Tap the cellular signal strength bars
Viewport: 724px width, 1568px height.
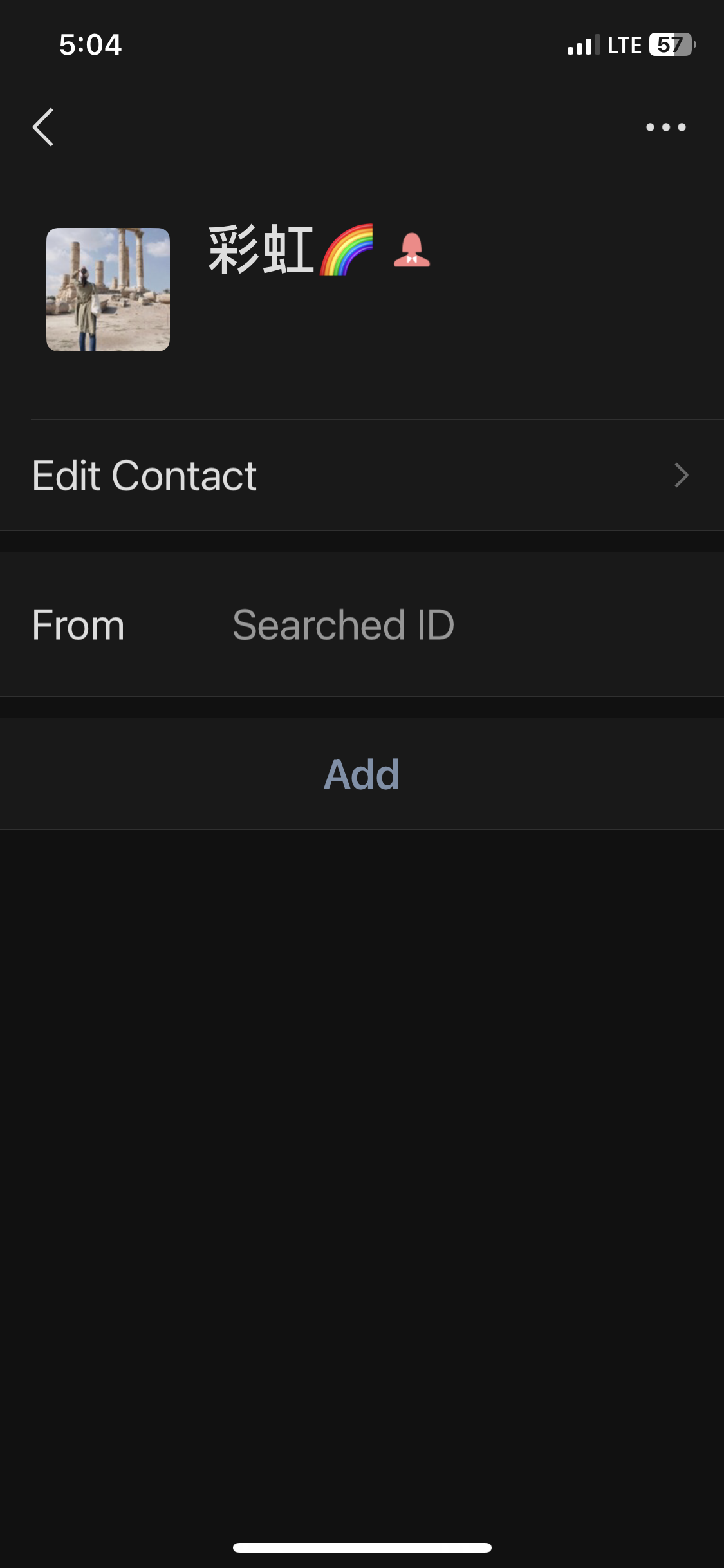pyautogui.click(x=583, y=45)
